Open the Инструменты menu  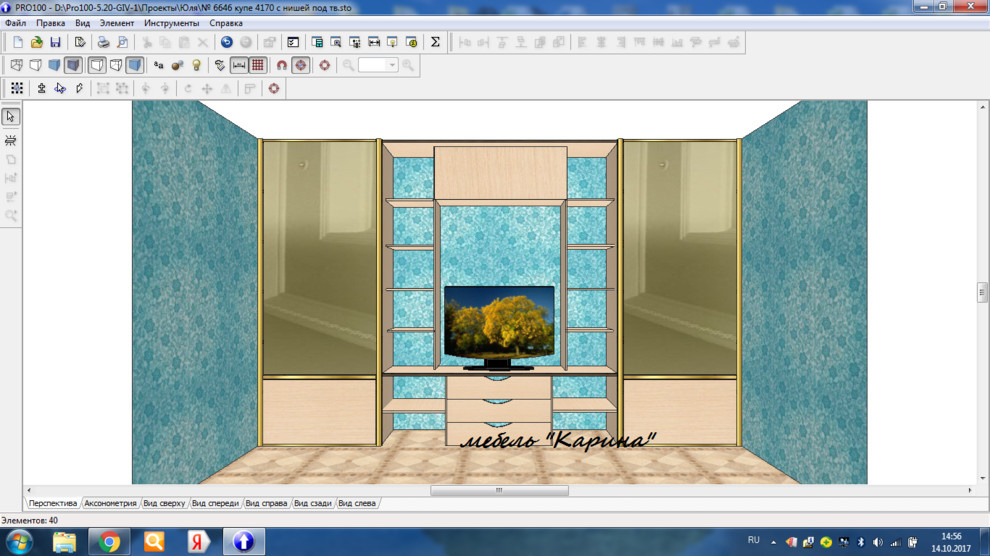[171, 22]
